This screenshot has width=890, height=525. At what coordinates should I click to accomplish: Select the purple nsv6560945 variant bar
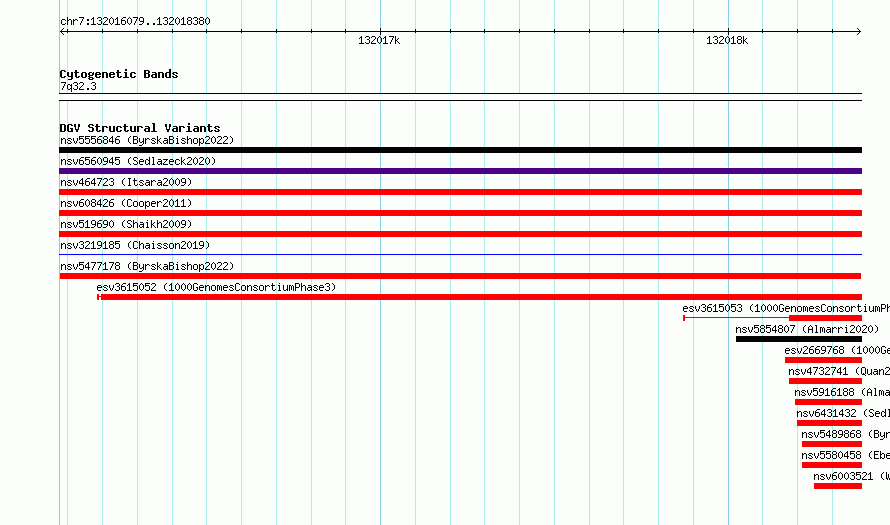[460, 171]
